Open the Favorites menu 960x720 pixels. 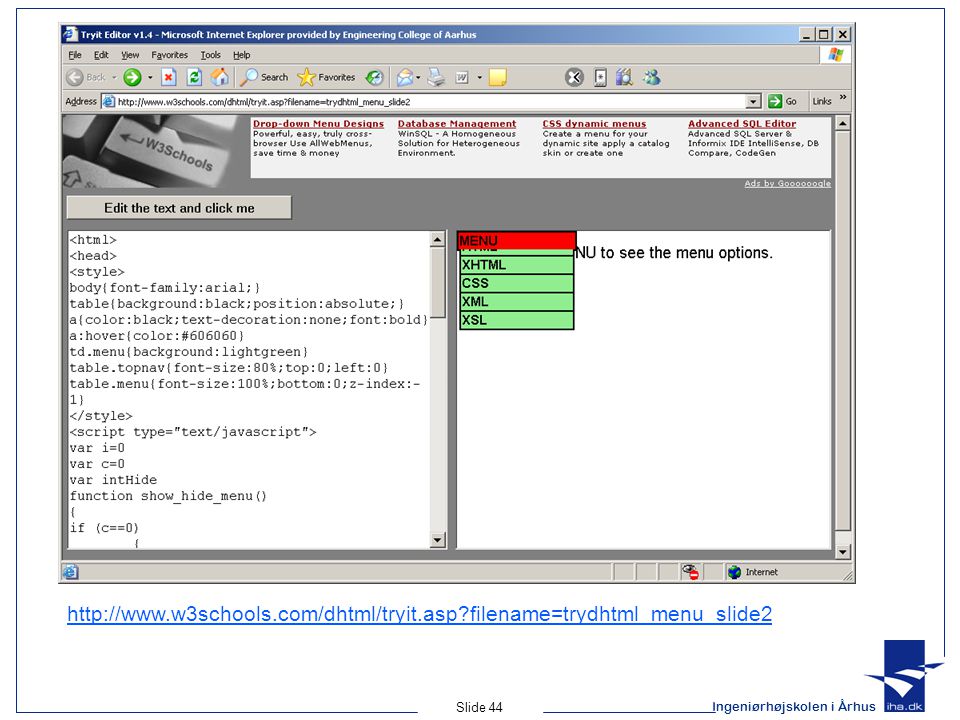pos(170,55)
